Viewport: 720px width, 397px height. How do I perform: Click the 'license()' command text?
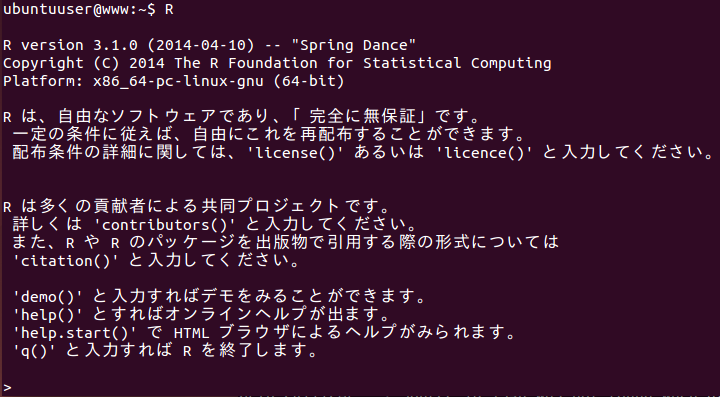pos(296,153)
